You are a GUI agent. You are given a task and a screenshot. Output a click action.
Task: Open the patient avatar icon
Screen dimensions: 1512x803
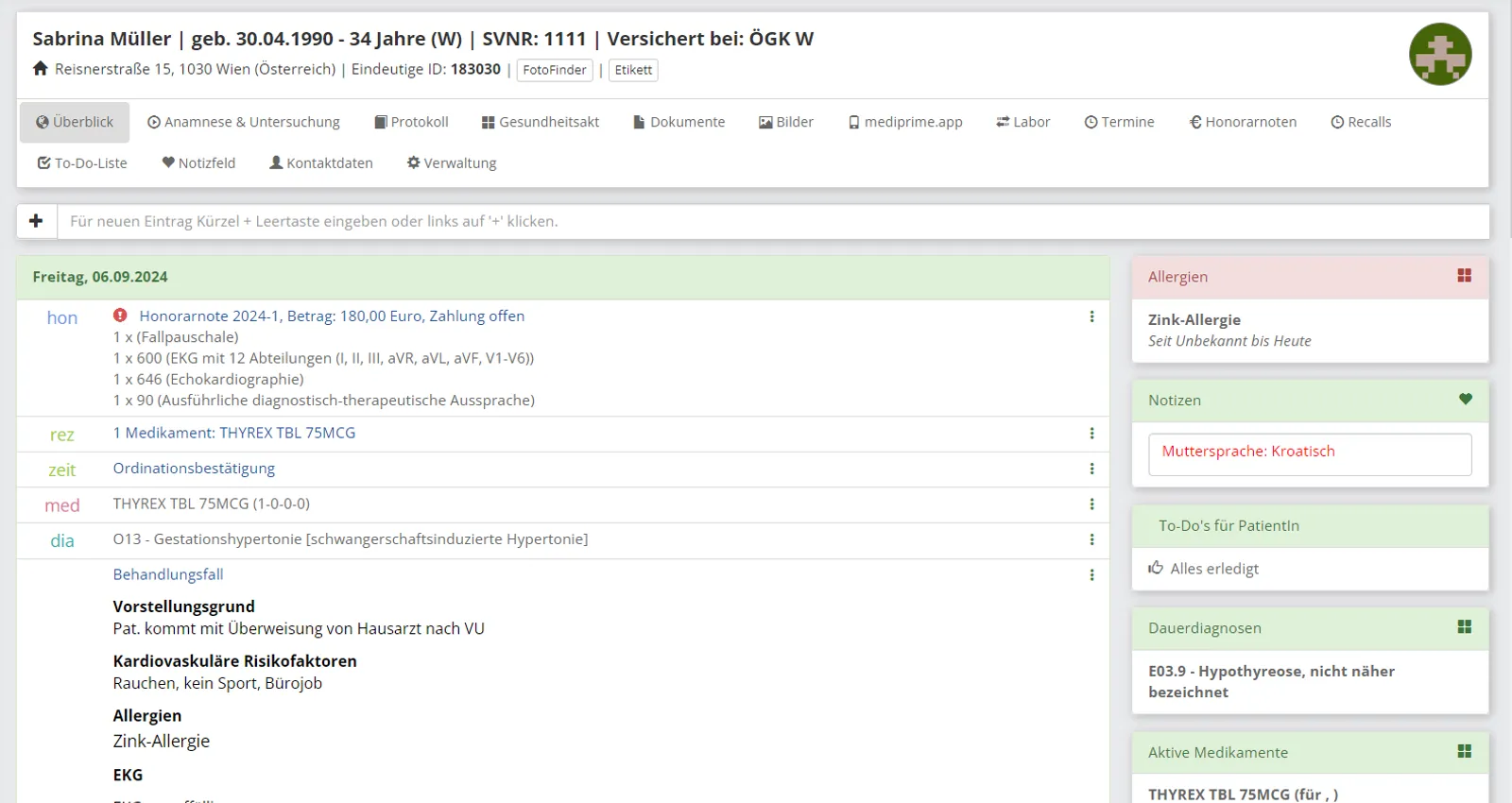1440,55
